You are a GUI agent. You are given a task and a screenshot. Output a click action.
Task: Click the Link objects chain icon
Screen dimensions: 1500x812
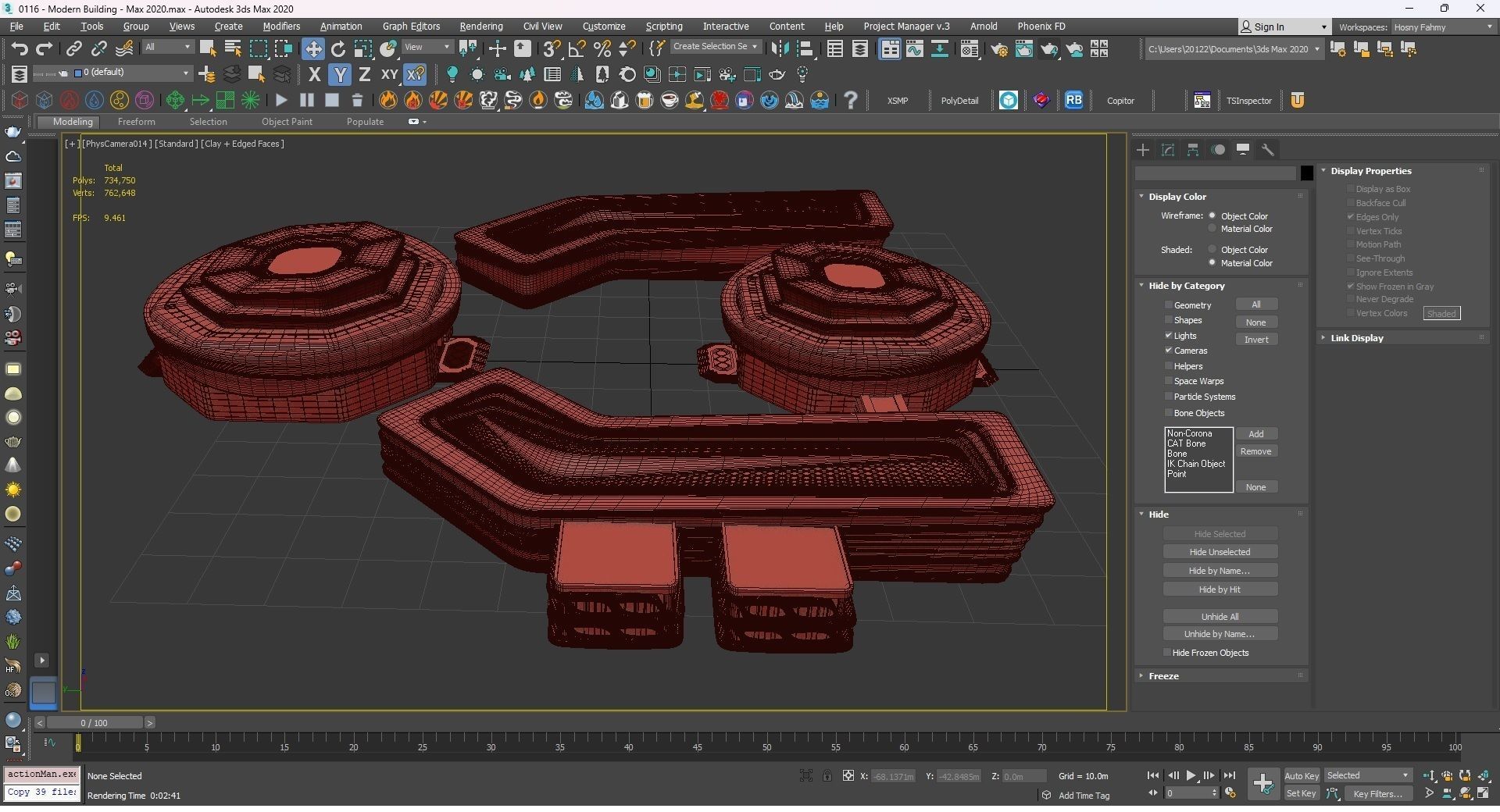[x=73, y=48]
